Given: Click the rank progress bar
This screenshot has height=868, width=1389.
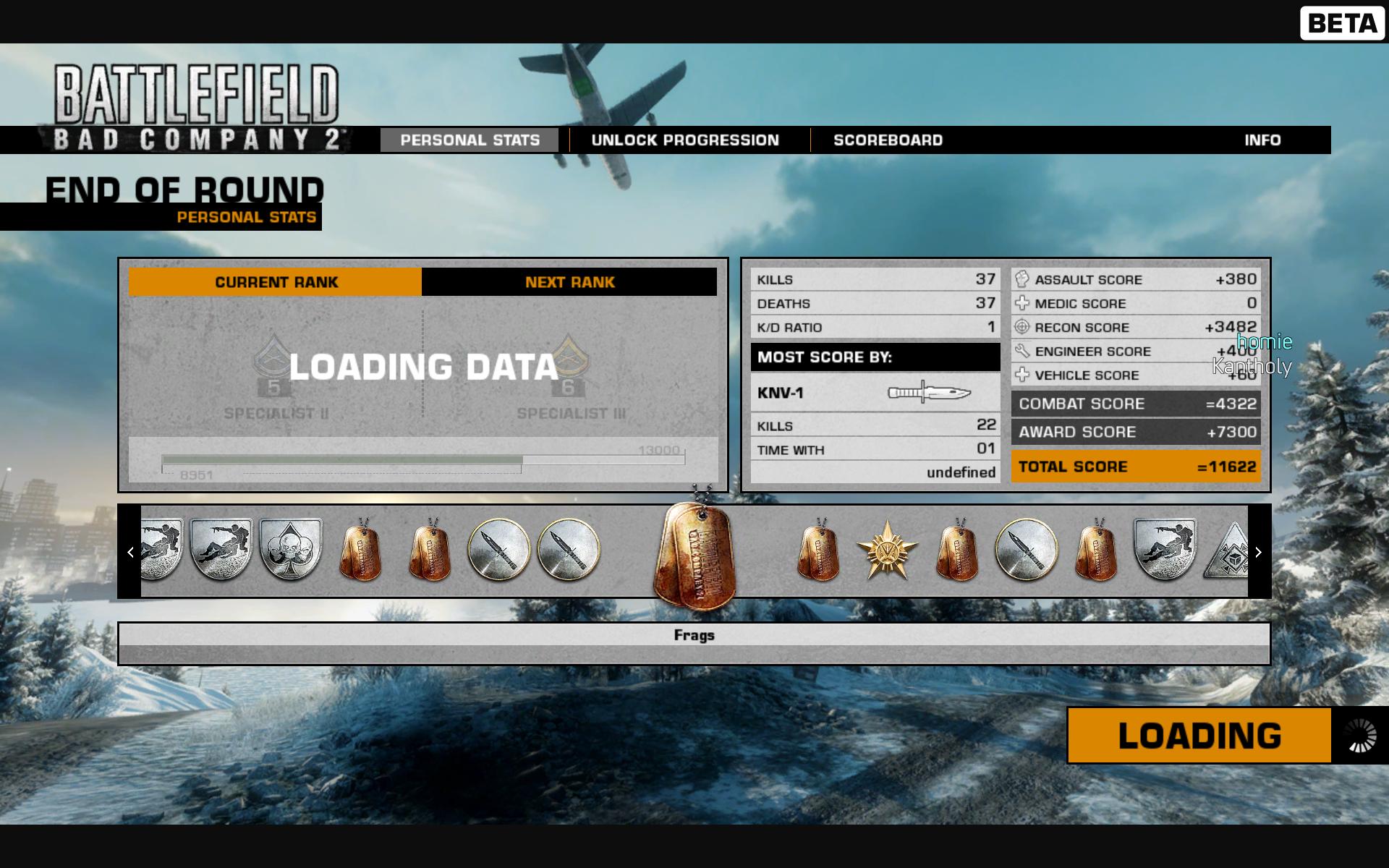Looking at the screenshot, I should (423, 460).
